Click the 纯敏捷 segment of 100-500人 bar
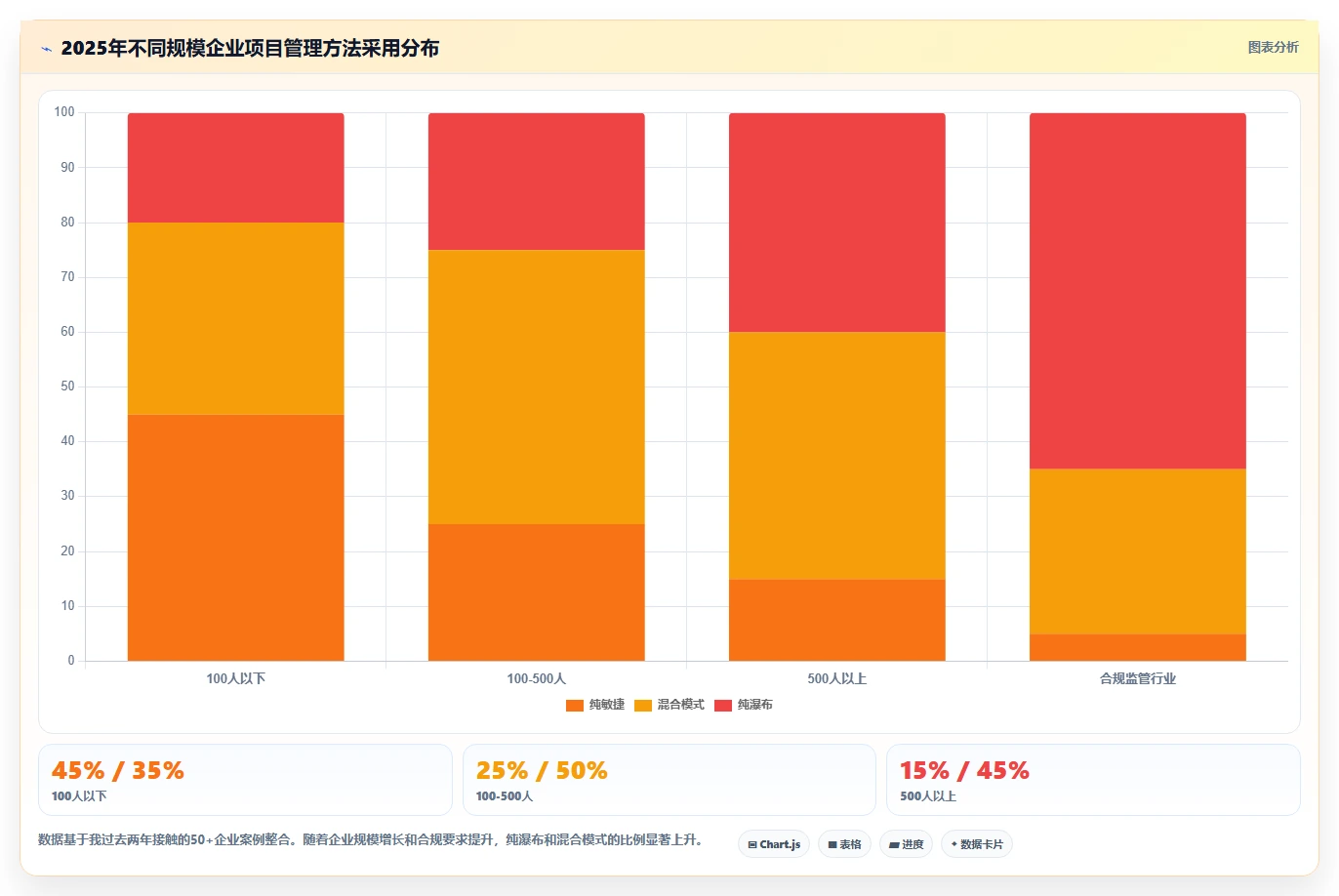This screenshot has height=896, width=1339. 537,592
